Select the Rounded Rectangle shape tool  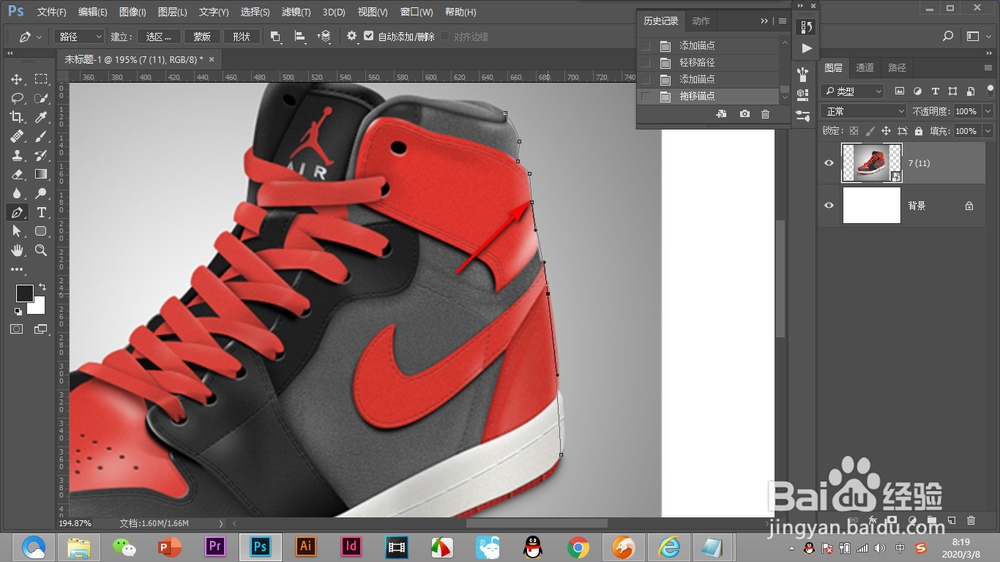click(41, 231)
